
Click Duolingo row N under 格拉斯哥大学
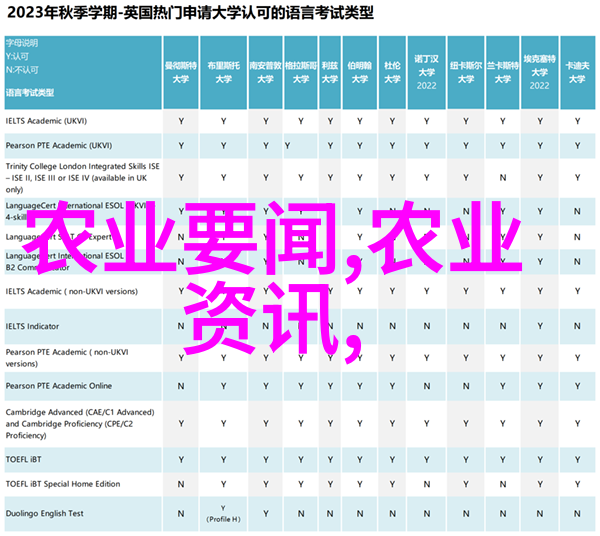(301, 514)
